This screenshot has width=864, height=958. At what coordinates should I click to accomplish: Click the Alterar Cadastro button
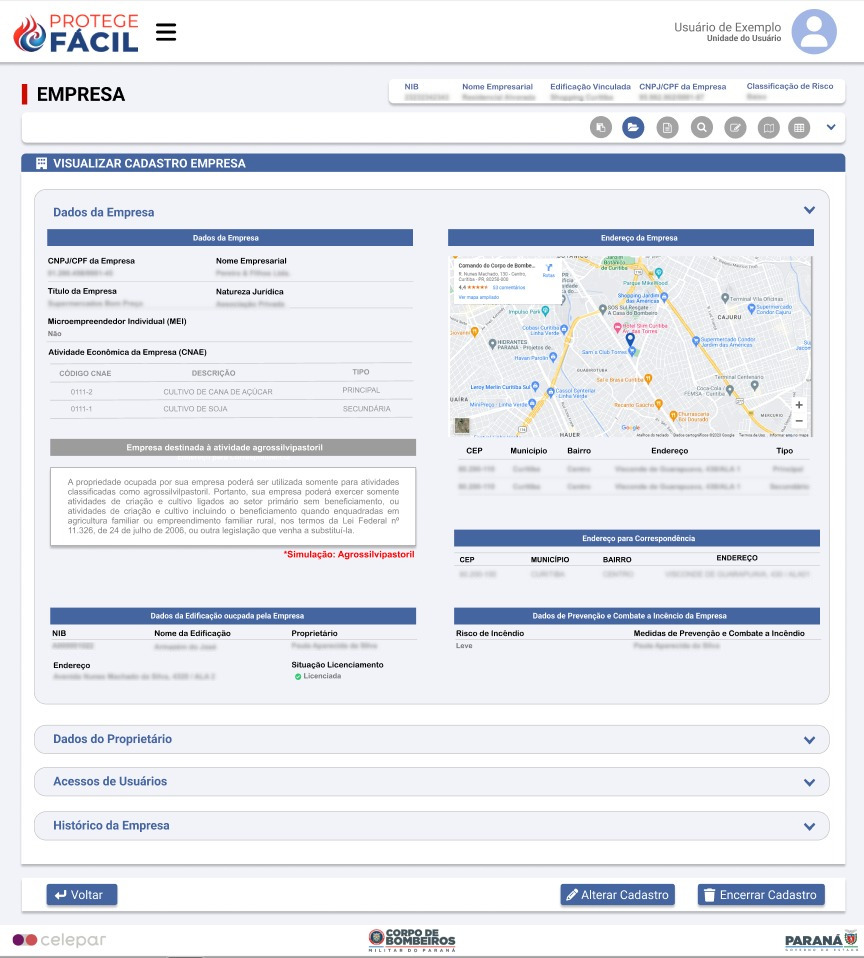pos(617,895)
